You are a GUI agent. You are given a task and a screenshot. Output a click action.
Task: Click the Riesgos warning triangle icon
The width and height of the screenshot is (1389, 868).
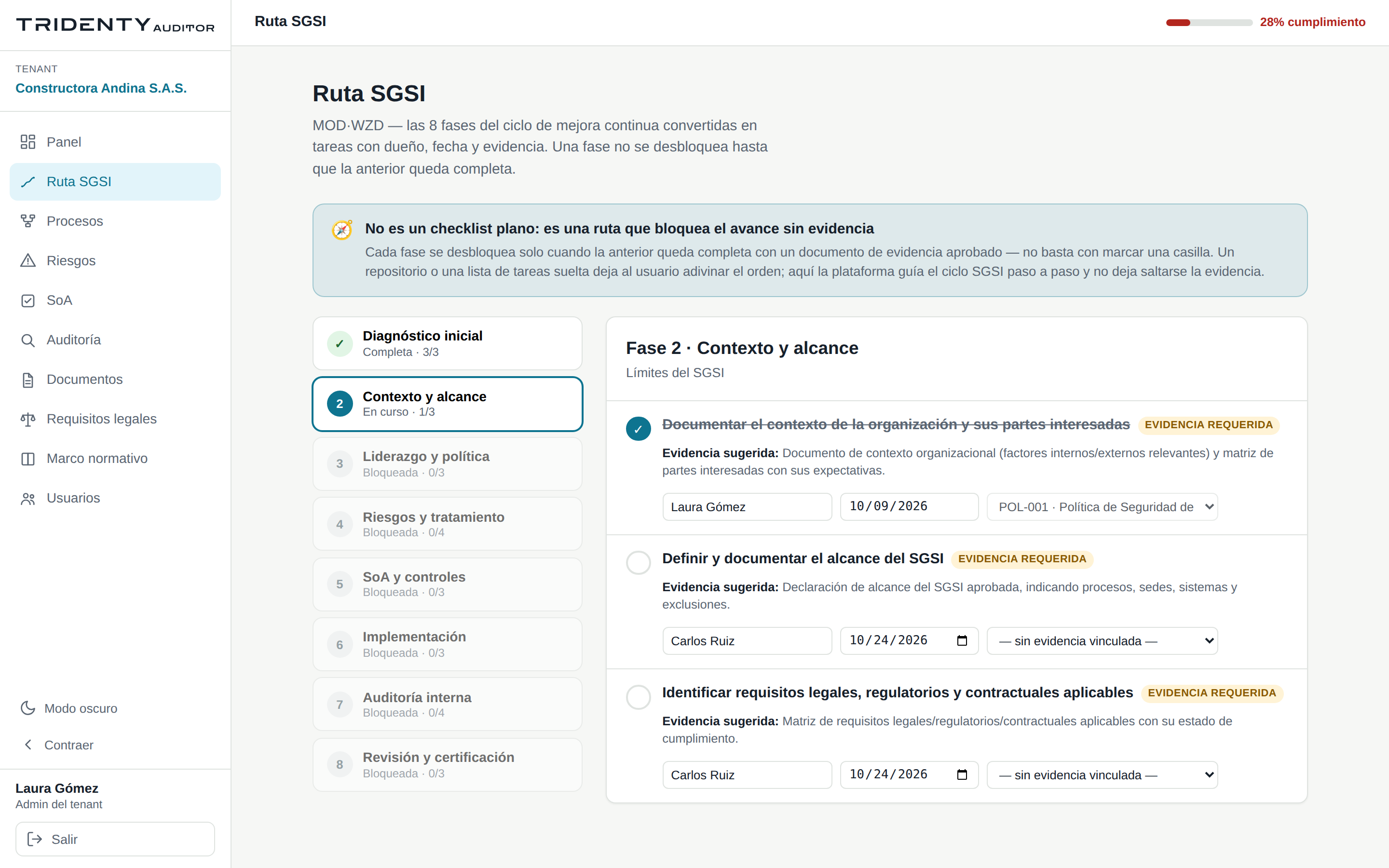[27, 260]
